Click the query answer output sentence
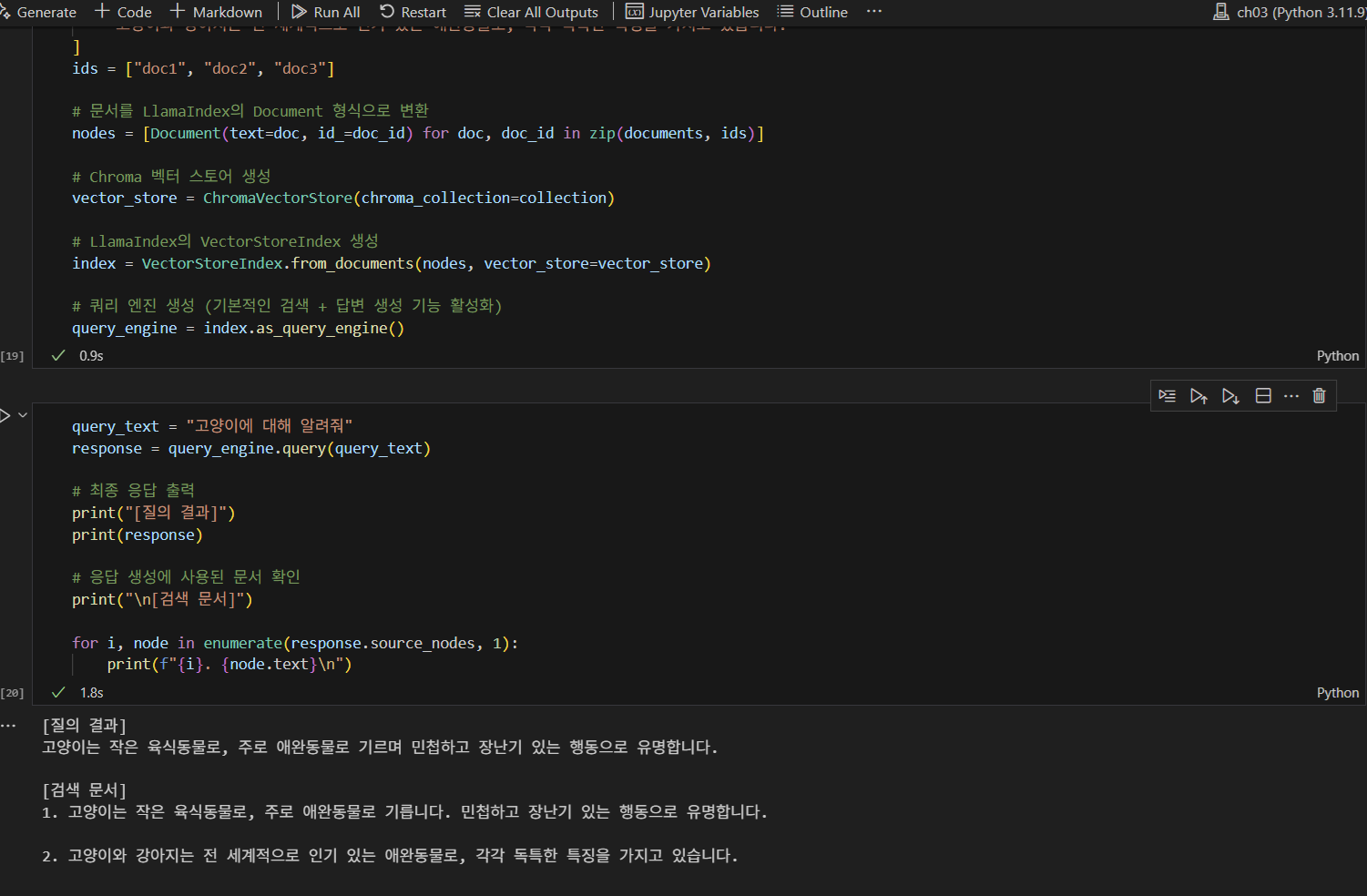Screen dimensions: 1367x896 point(380,747)
